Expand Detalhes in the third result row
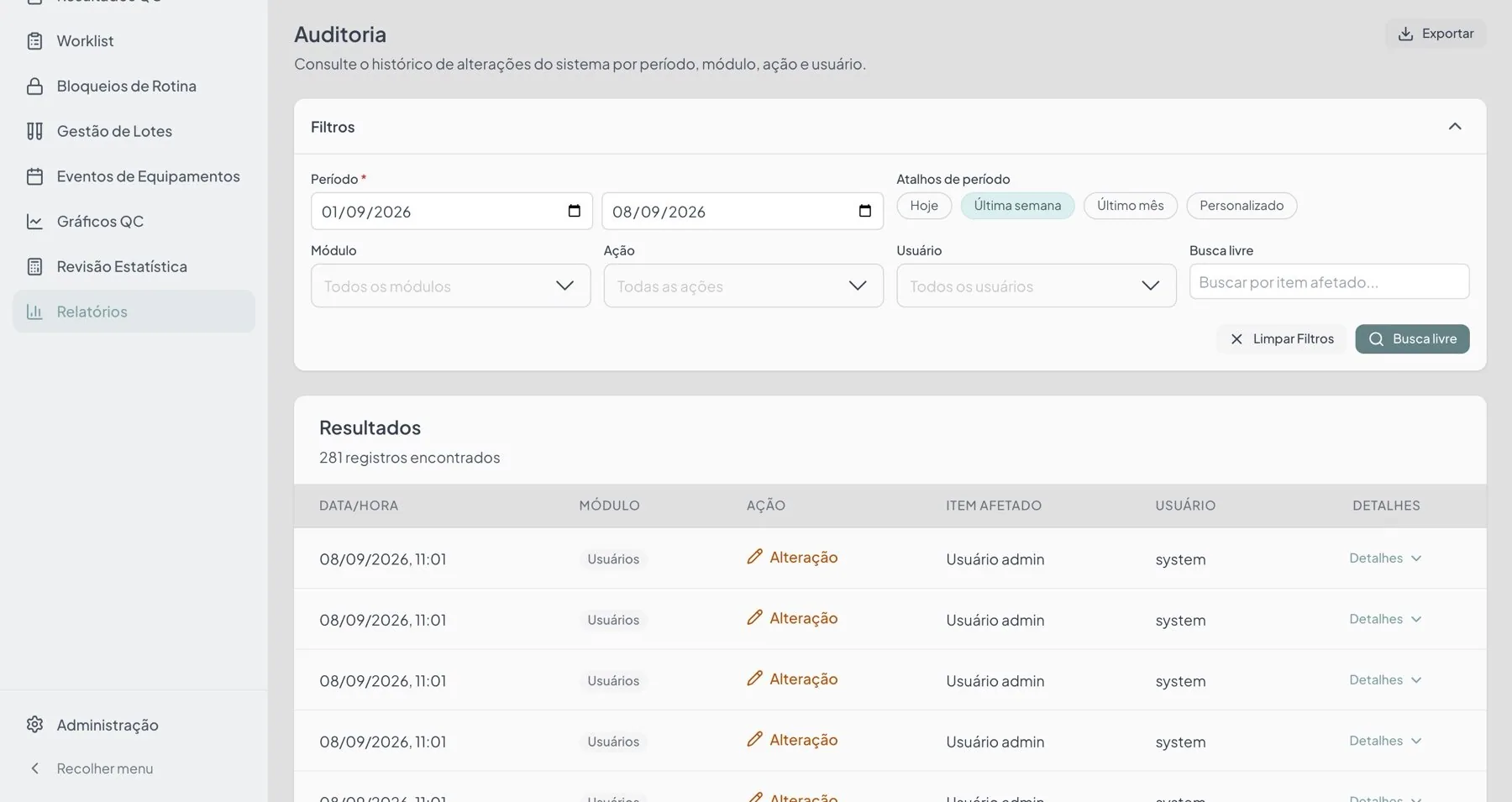The image size is (1512, 802). tap(1385, 680)
